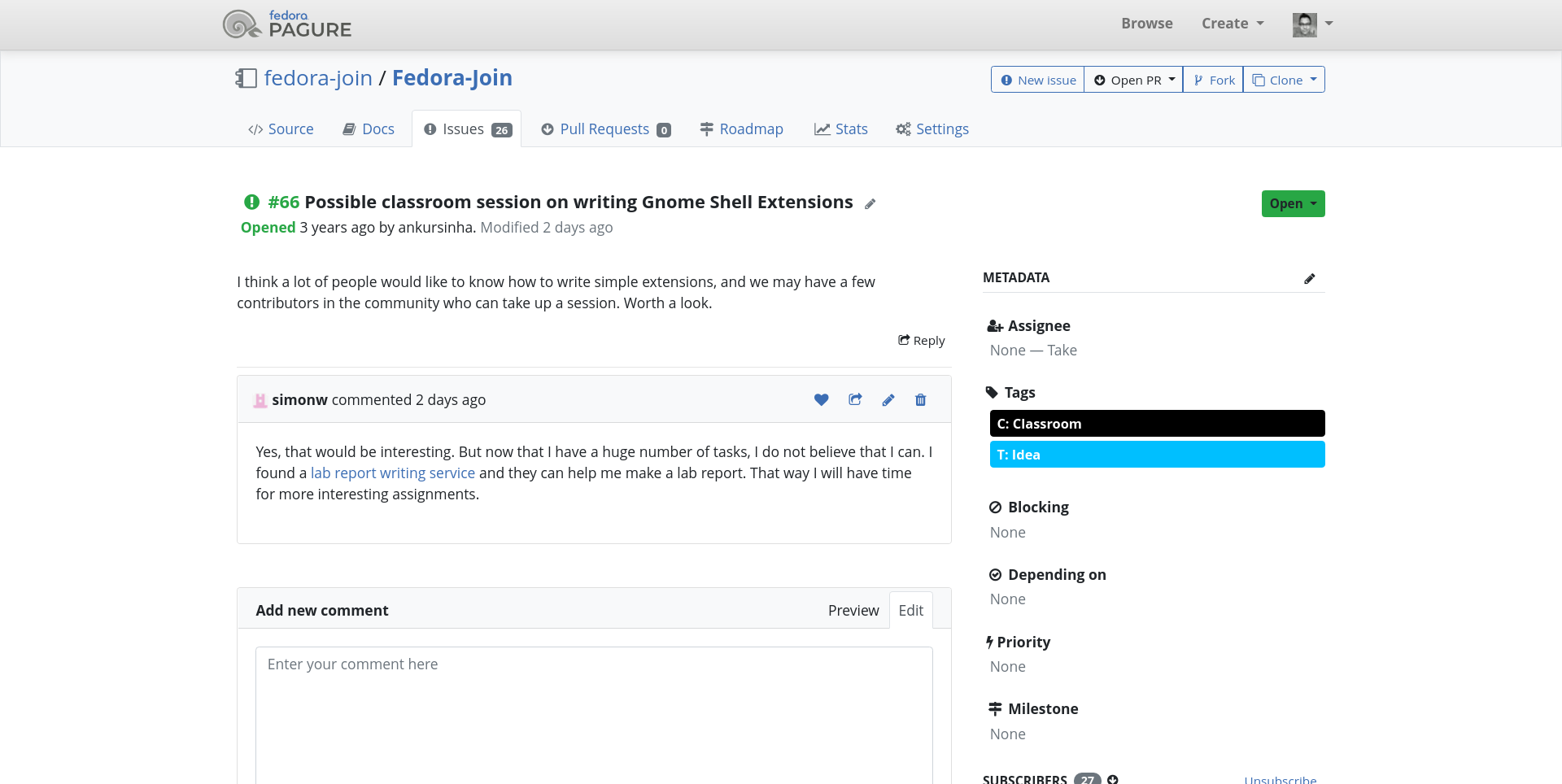Screen dimensions: 1562x784
Task: Click the green open issue status icon
Action: 251,202
